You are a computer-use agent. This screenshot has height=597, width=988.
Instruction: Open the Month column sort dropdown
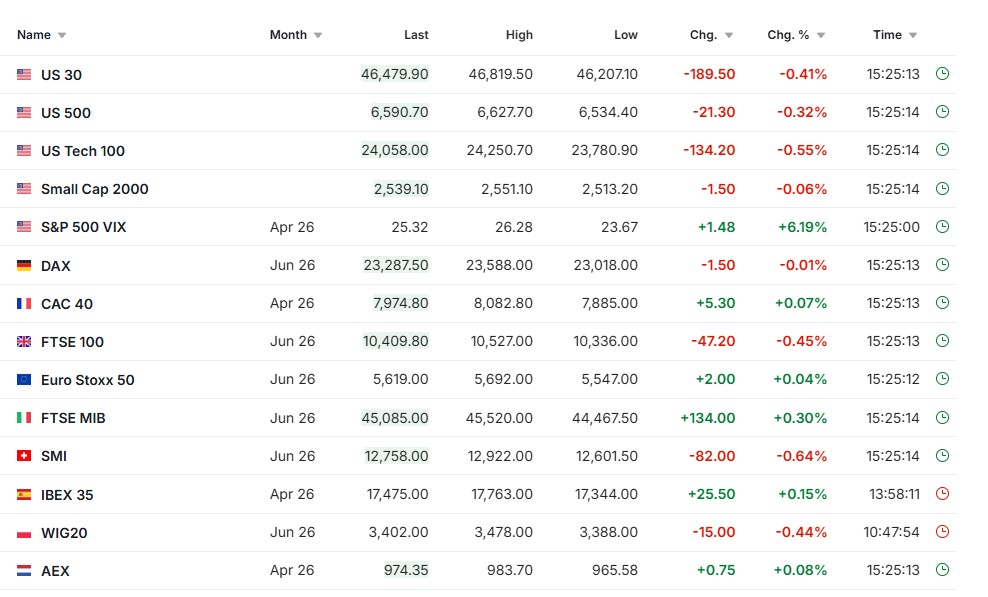(x=318, y=36)
